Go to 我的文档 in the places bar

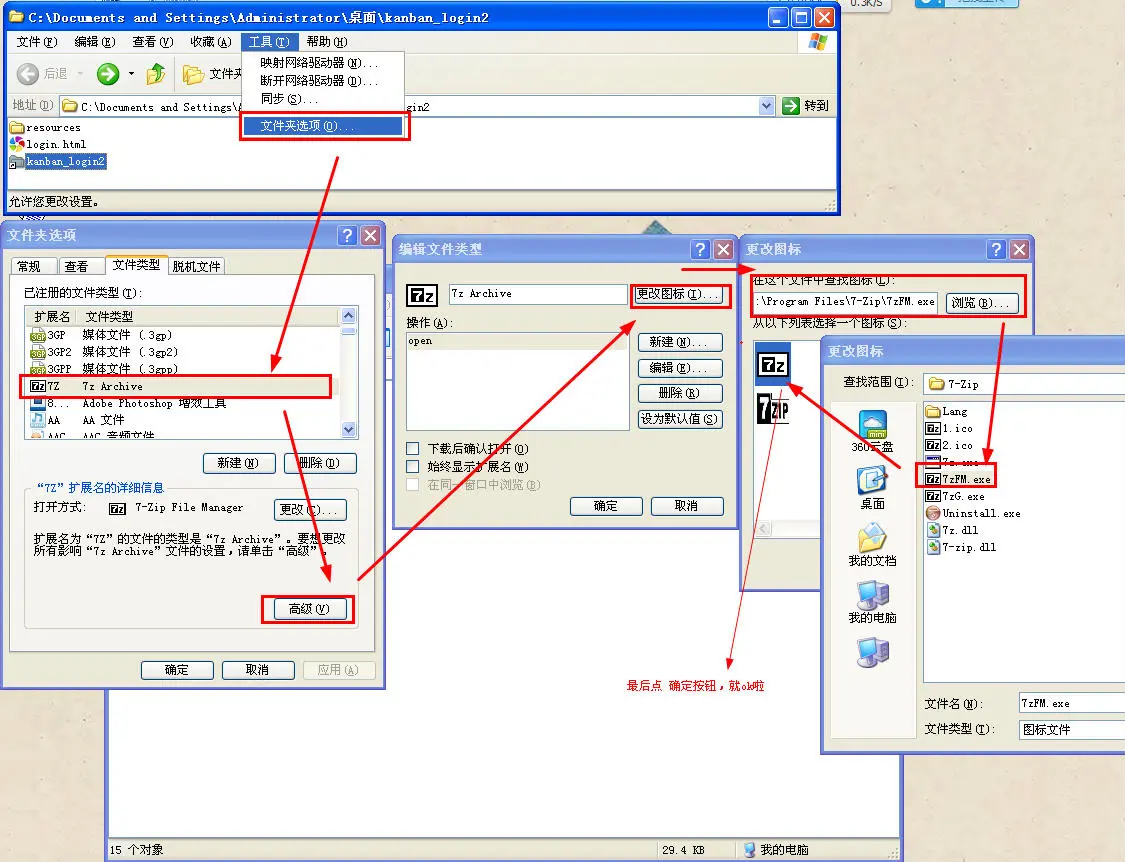click(x=872, y=546)
